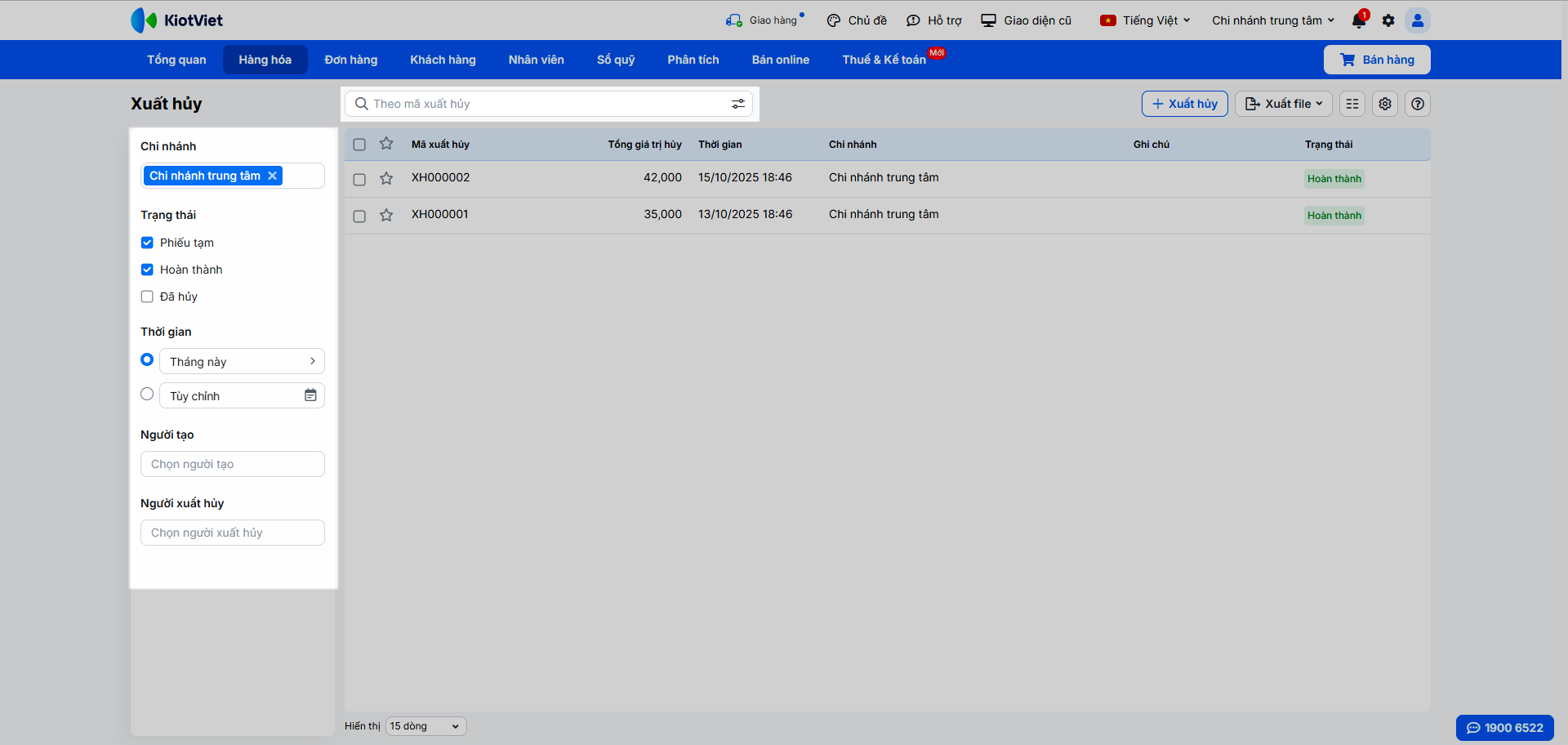Remove Chi nhánh trung tâm filter tag

[272, 176]
